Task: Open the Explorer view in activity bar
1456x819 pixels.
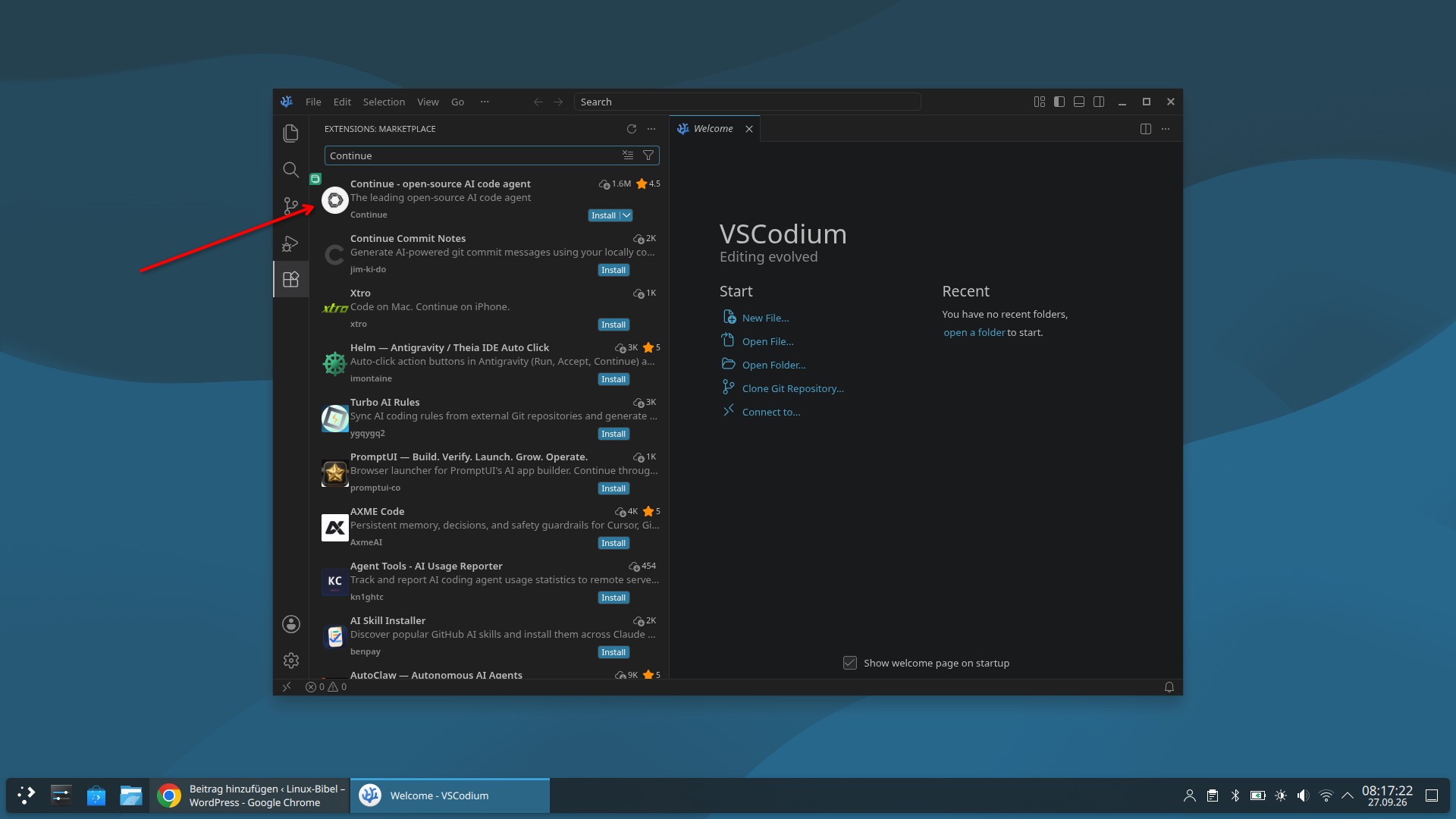Action: (290, 133)
